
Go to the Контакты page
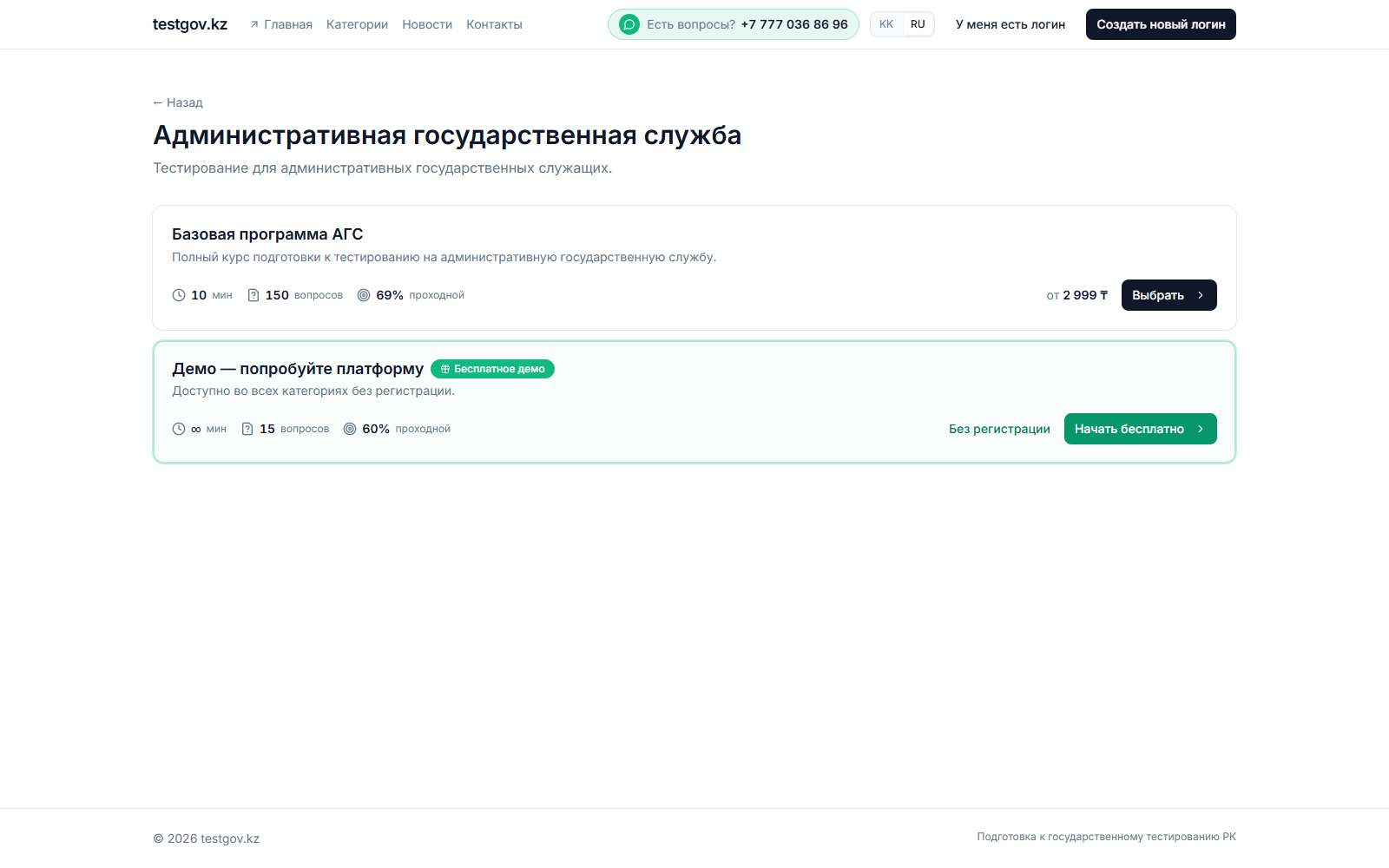pyautogui.click(x=494, y=24)
